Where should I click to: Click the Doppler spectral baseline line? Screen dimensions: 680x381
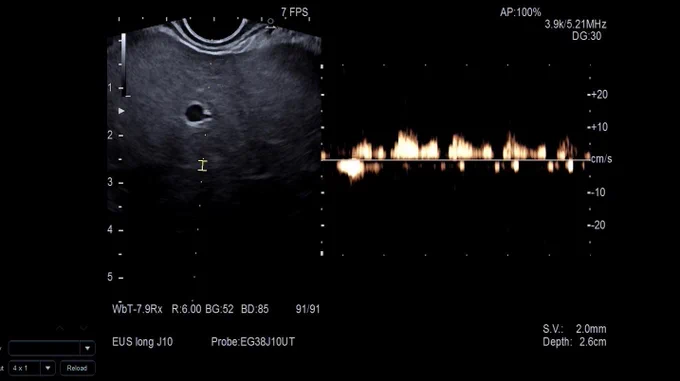coord(455,160)
